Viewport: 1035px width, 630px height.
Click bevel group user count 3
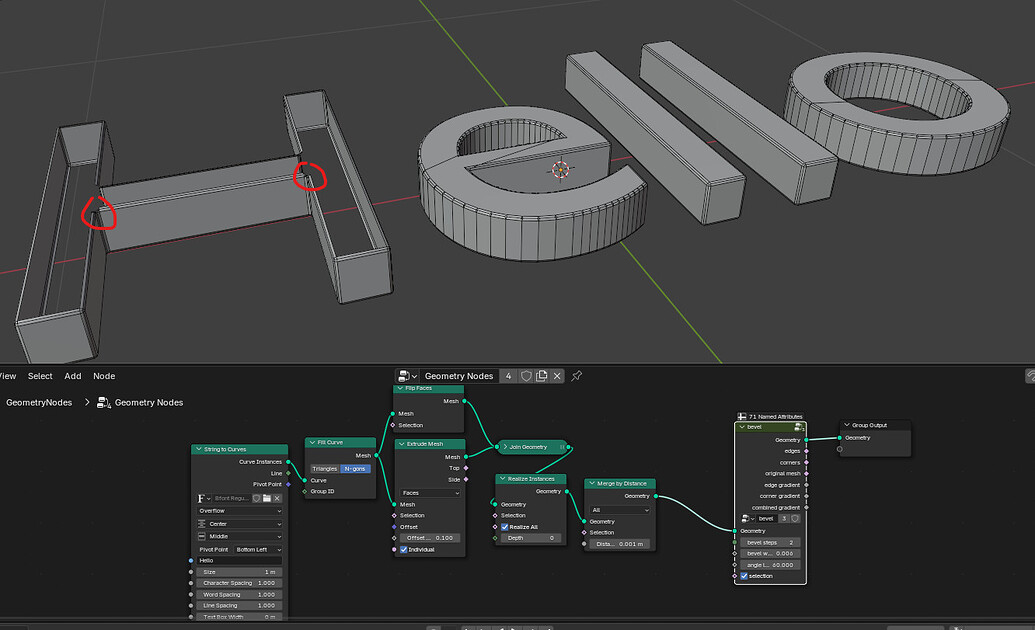pyautogui.click(x=784, y=519)
